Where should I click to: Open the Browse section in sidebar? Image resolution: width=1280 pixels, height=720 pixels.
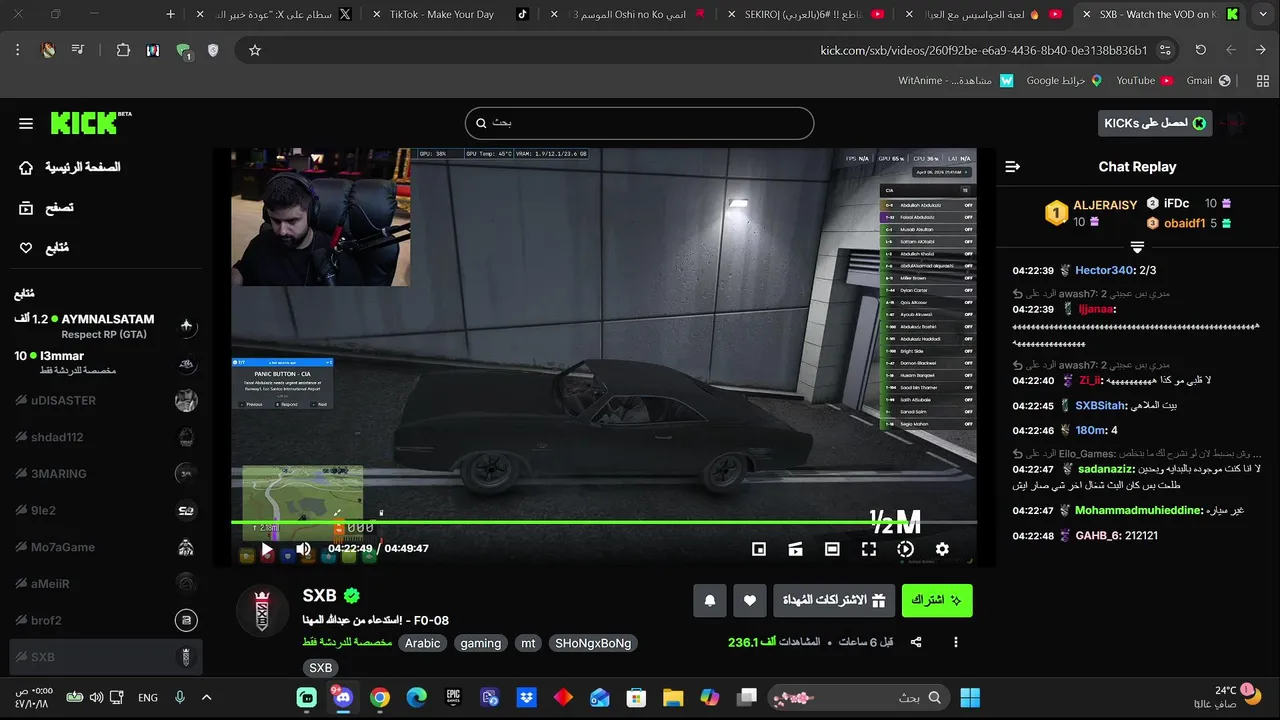(46, 208)
